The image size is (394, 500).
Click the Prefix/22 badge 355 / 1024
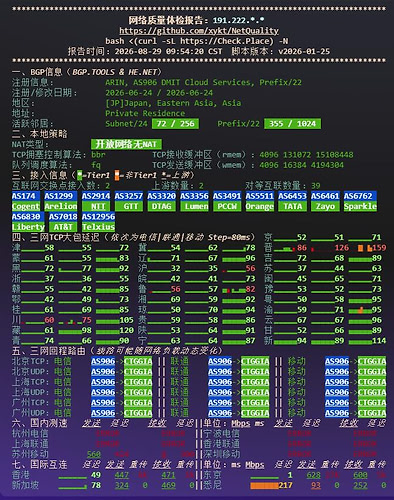pos(292,124)
